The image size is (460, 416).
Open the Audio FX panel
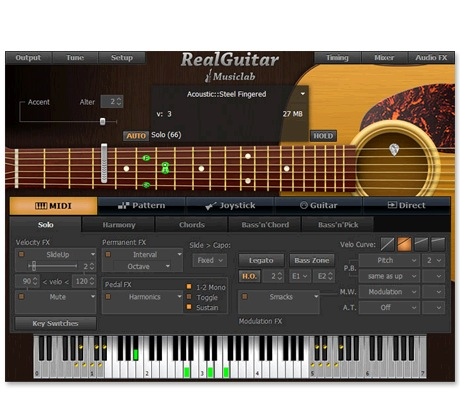tap(431, 58)
